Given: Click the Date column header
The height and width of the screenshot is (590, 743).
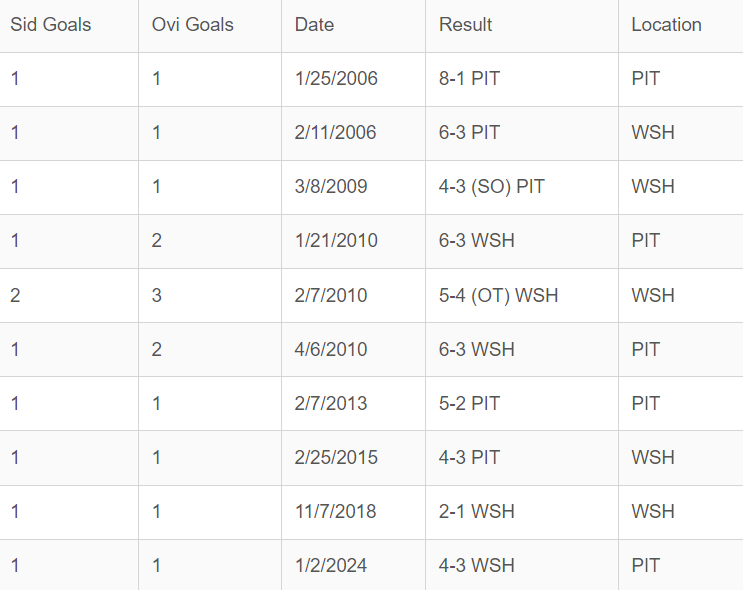Looking at the screenshot, I should [x=314, y=25].
